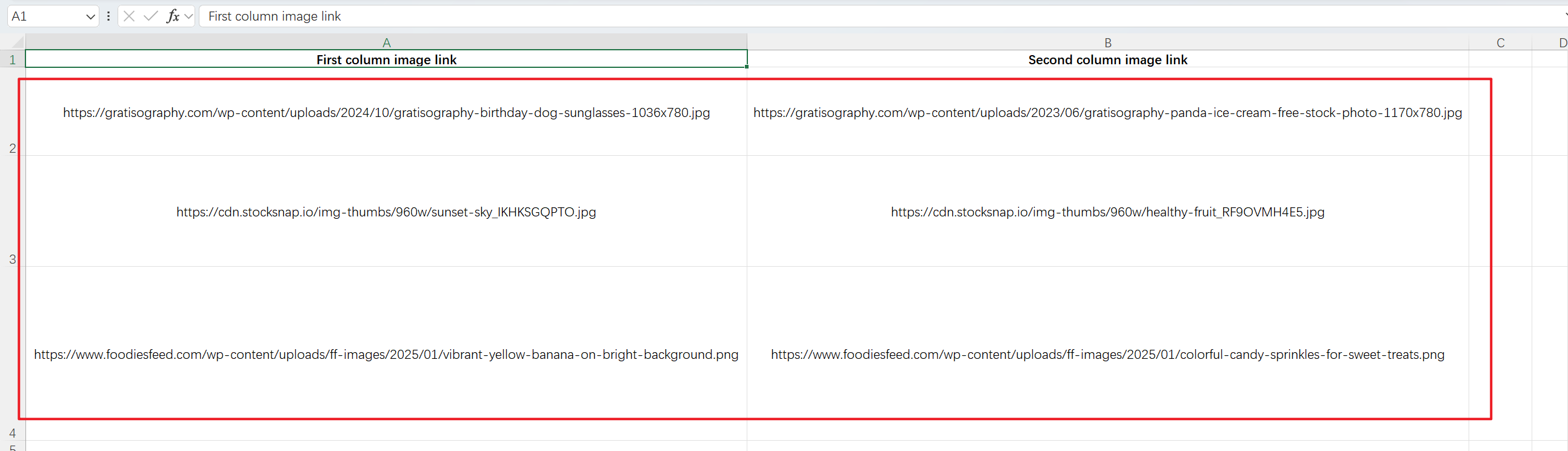Click the Cancel (X) formula bar icon

[129, 16]
